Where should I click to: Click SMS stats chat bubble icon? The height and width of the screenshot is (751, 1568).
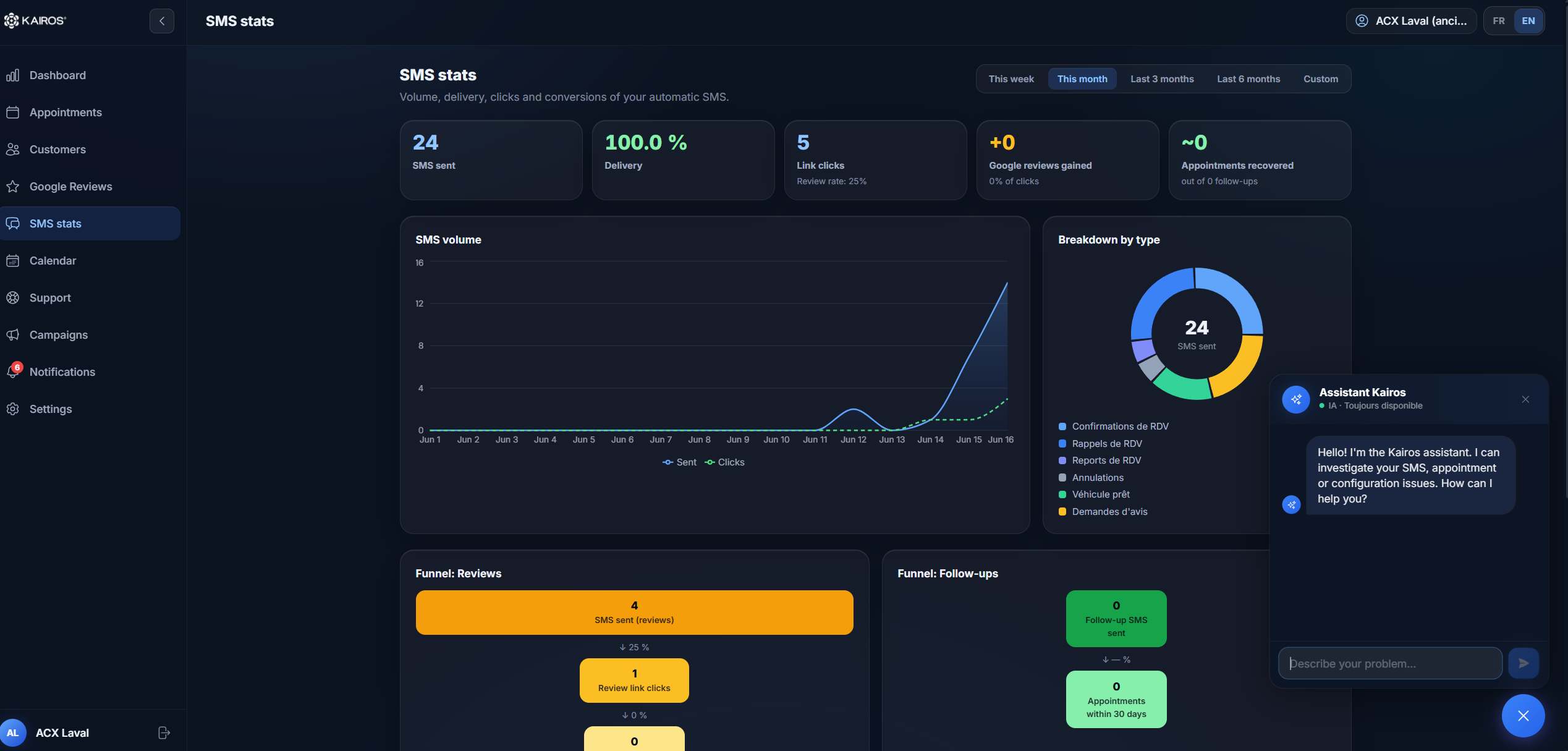tap(13, 224)
